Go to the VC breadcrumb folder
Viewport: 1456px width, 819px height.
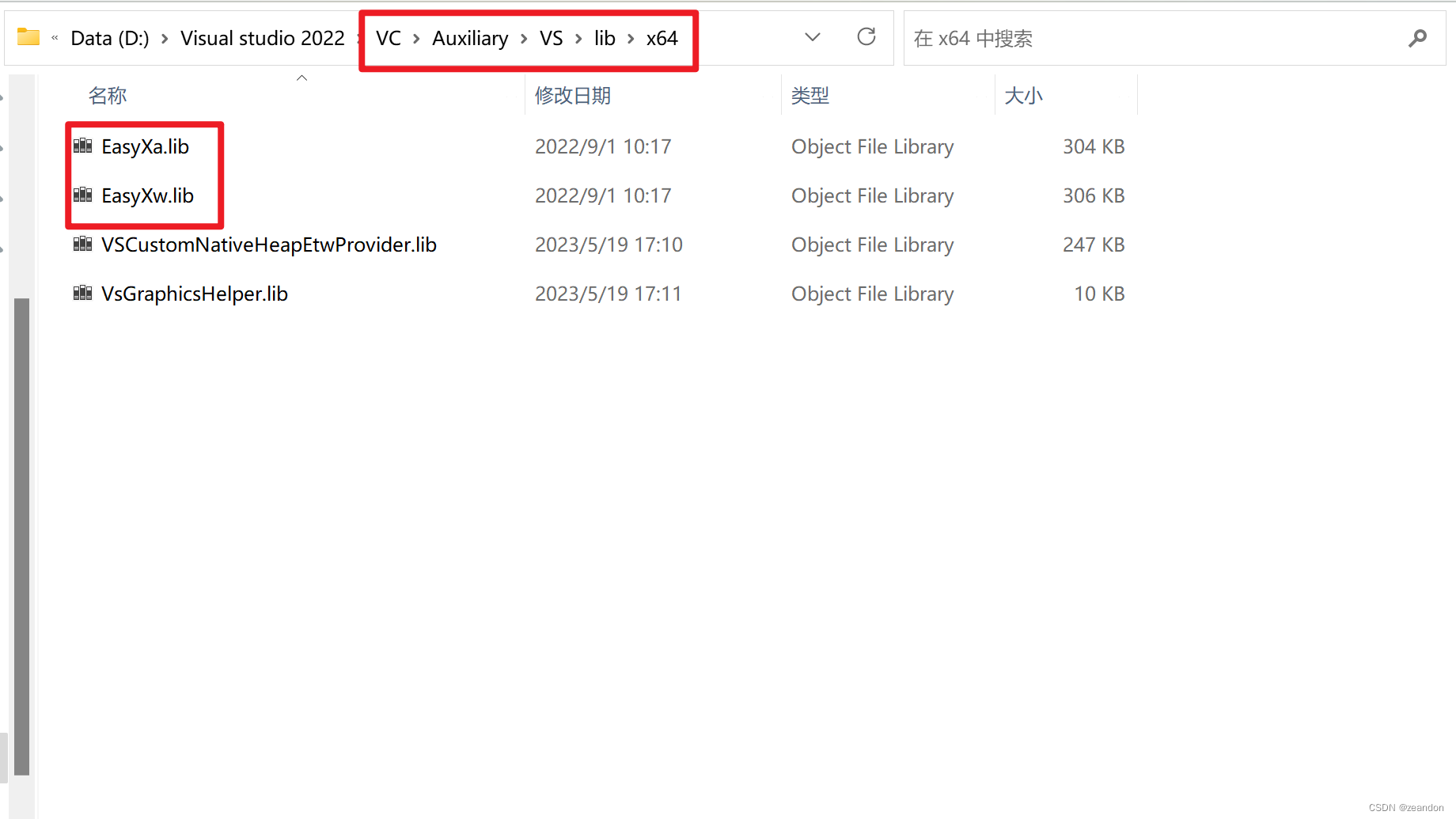389,38
